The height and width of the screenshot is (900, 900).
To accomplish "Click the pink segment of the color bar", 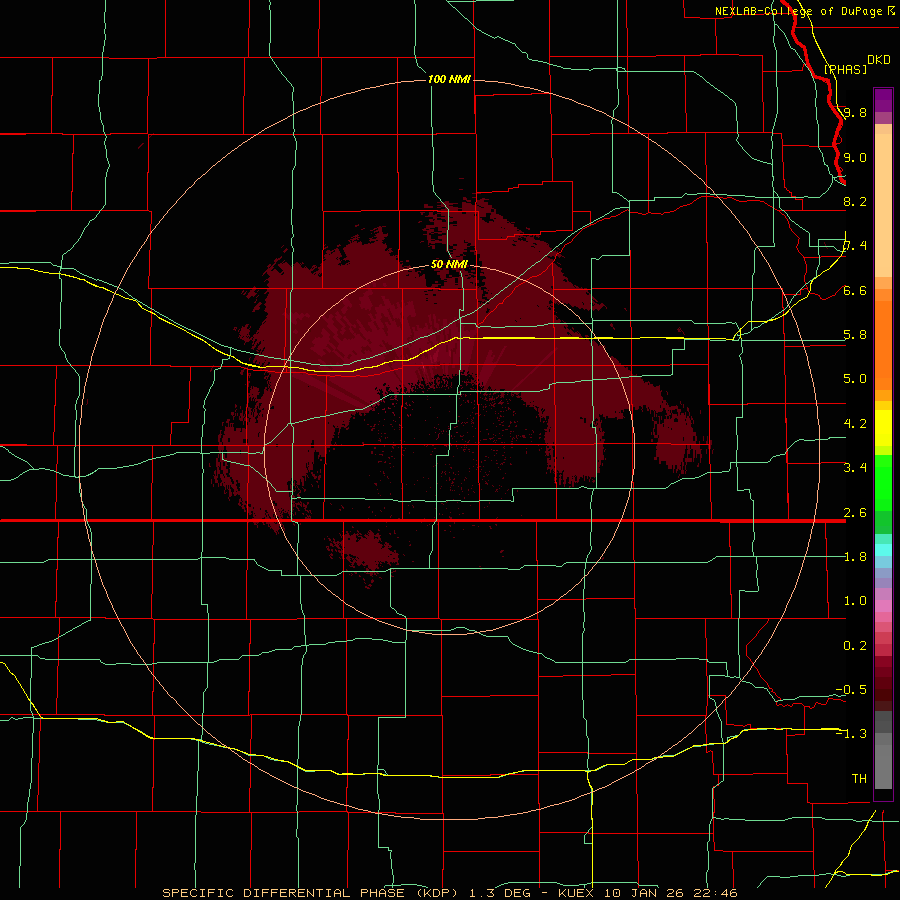I will click(883, 606).
